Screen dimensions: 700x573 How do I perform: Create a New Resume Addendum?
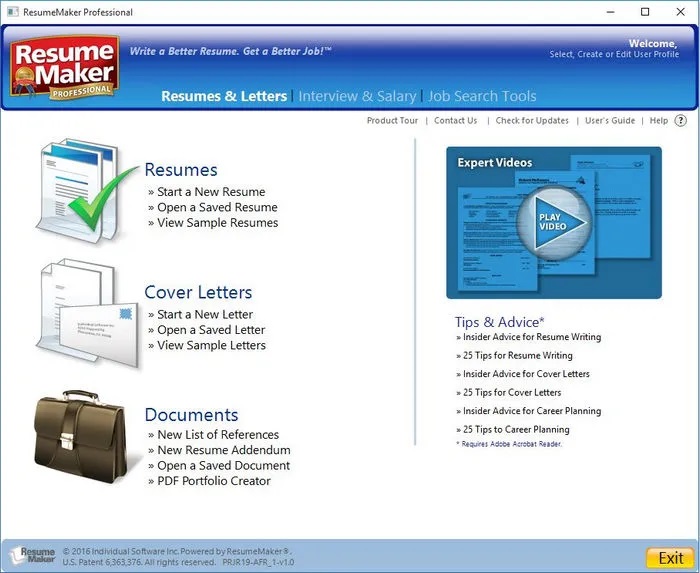click(x=224, y=450)
